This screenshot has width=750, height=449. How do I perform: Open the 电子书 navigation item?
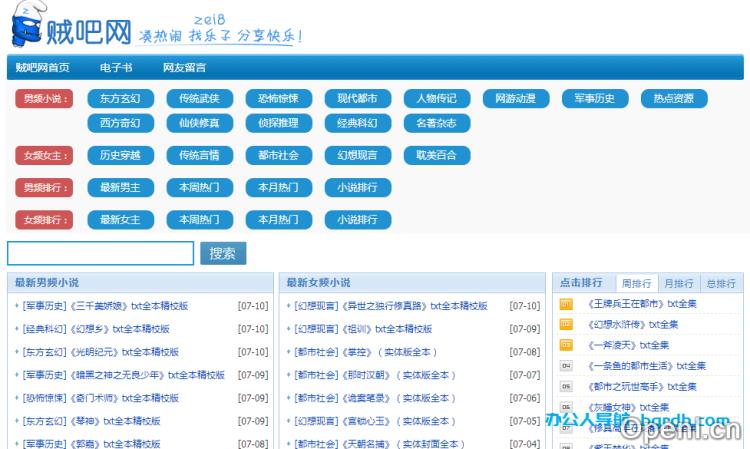pyautogui.click(x=116, y=67)
